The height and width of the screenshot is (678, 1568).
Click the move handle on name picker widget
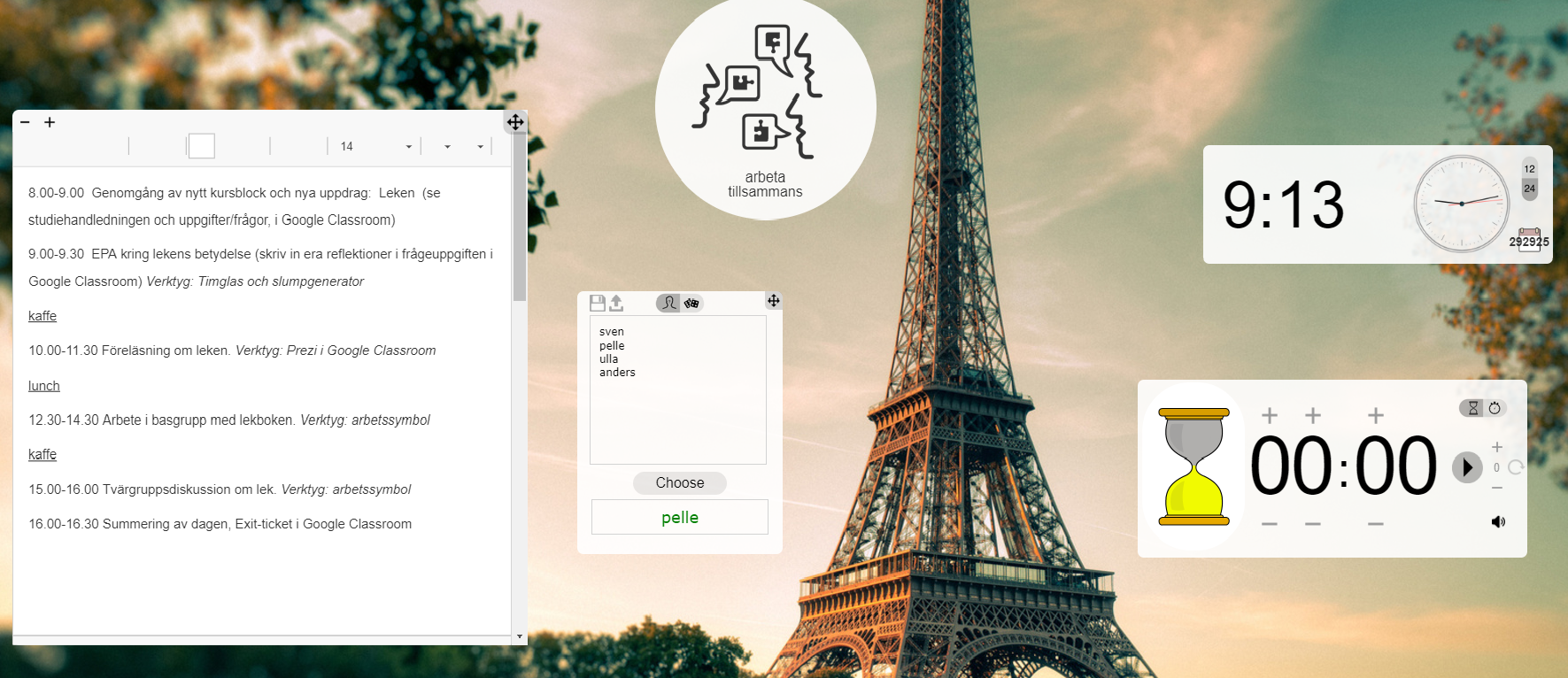tap(773, 301)
